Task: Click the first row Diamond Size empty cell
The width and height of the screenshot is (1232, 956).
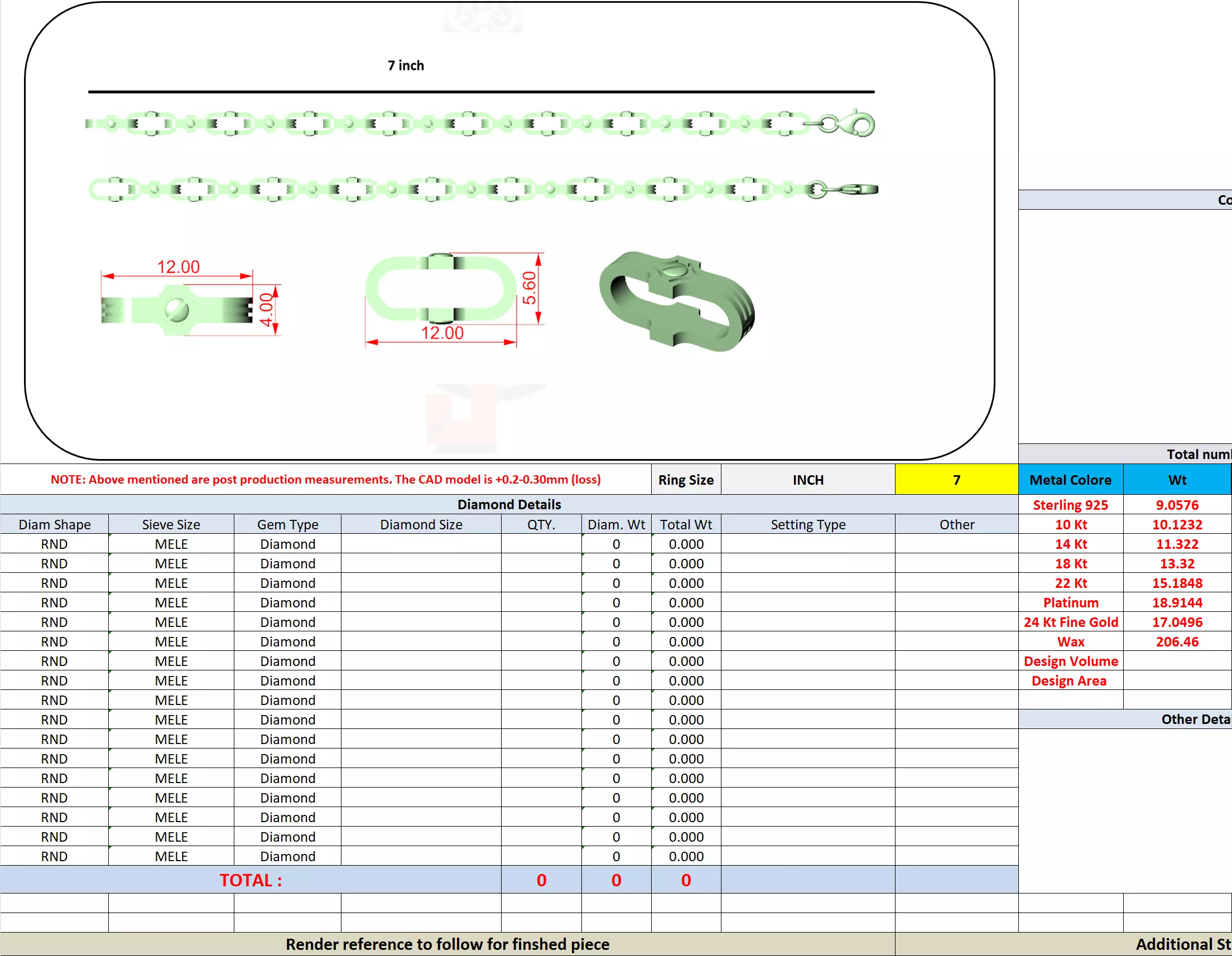Action: pos(421,544)
